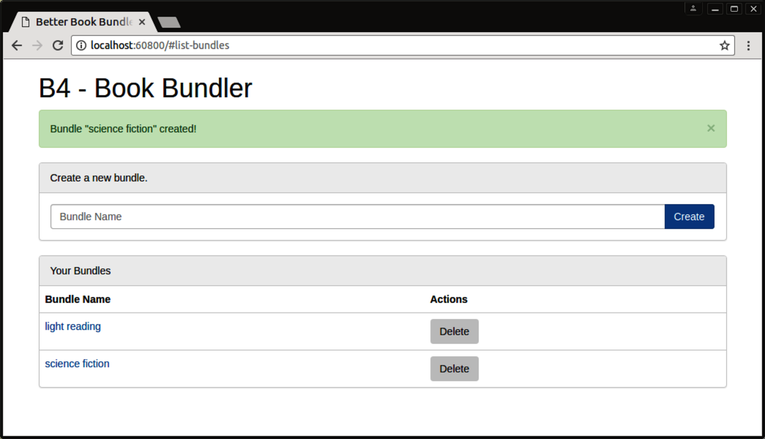Delete the light reading bundle
The height and width of the screenshot is (439, 765).
coord(454,332)
